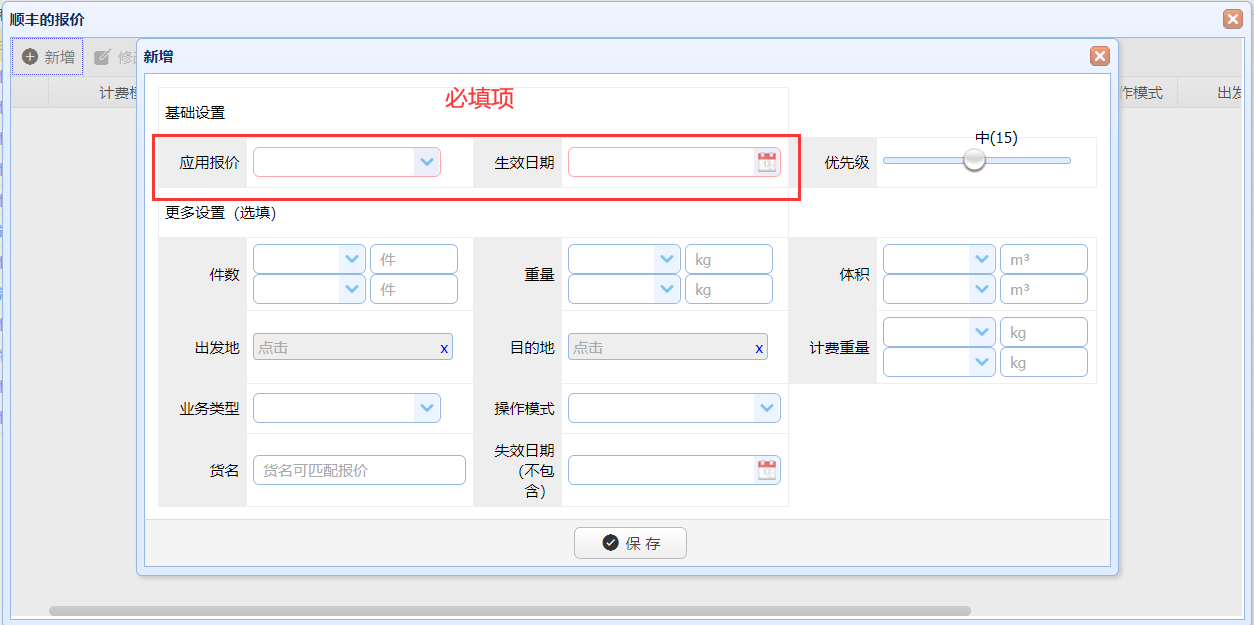Viewport: 1254px width, 625px height.
Task: Click the first 计费重量 kg field
Action: [1044, 332]
